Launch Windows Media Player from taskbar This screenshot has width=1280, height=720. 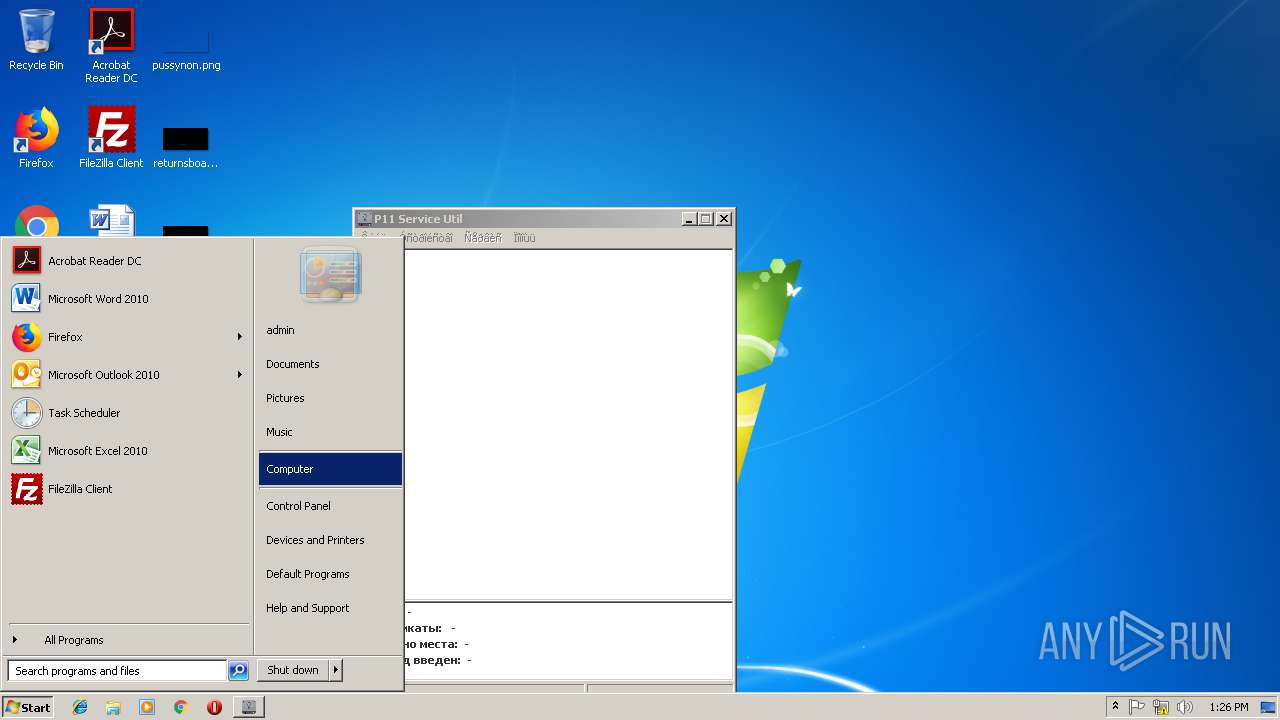point(147,707)
